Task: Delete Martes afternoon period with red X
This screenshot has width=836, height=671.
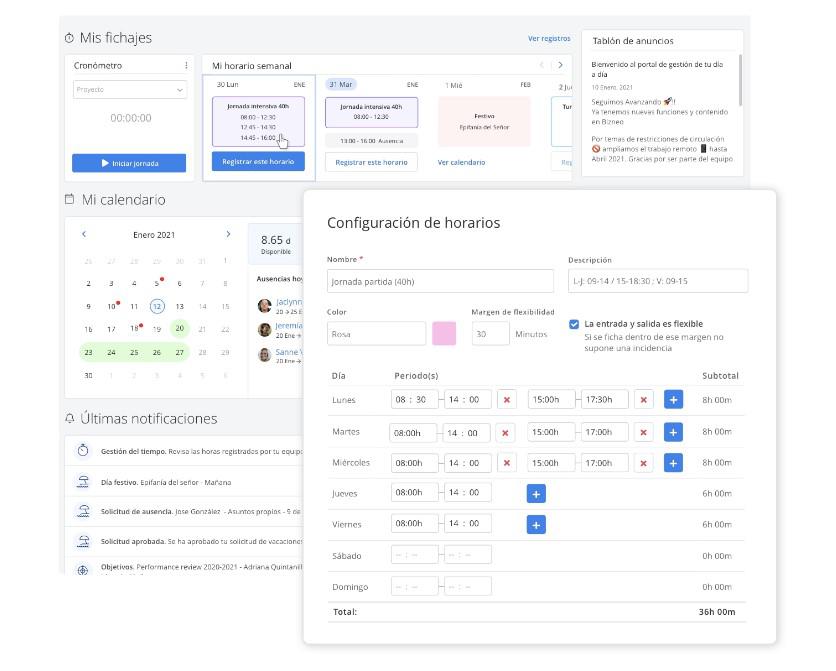Action: pyautogui.click(x=643, y=433)
